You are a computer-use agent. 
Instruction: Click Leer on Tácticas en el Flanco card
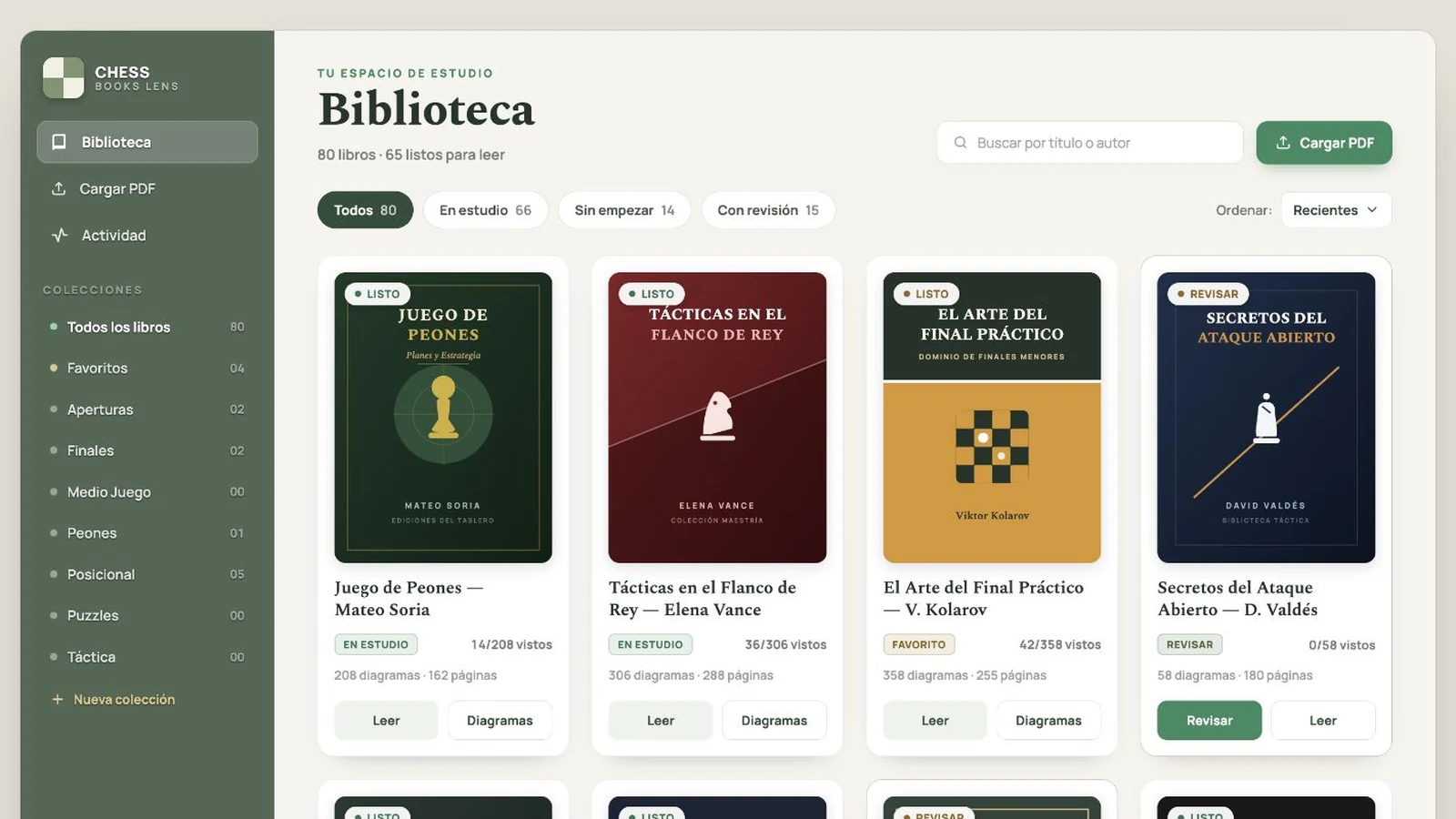click(x=661, y=721)
